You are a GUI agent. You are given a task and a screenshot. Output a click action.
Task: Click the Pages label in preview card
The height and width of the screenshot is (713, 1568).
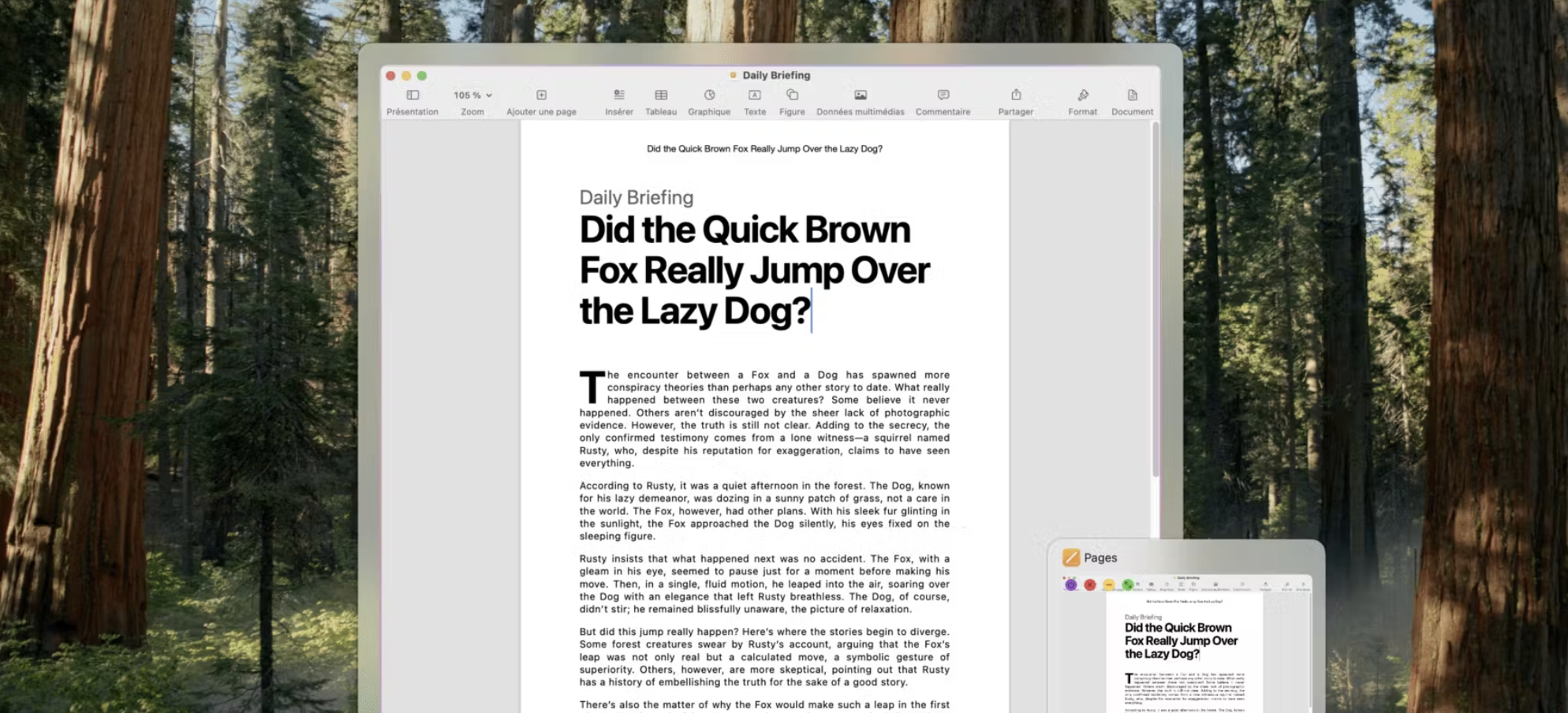pyautogui.click(x=1100, y=558)
